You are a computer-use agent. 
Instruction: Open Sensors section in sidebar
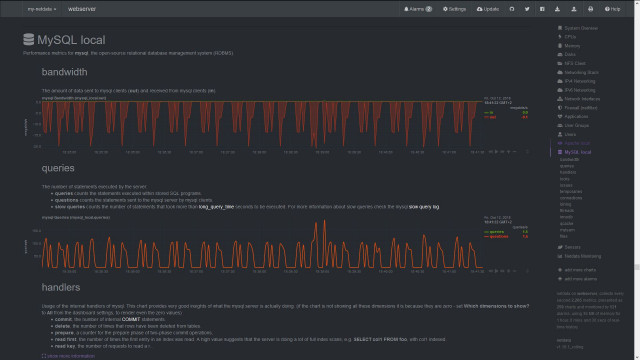[572, 247]
